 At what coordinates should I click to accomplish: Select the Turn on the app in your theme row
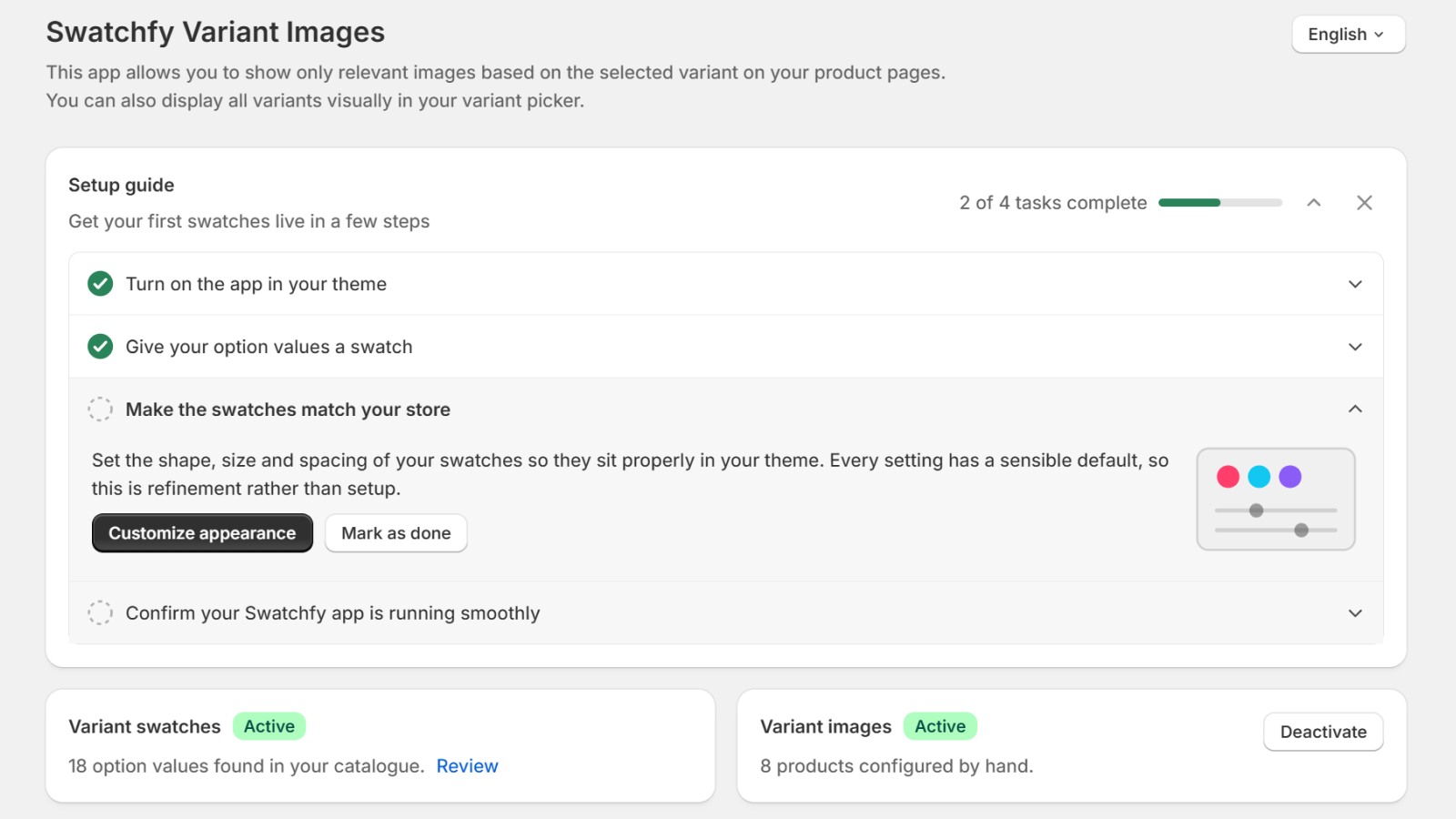726,284
